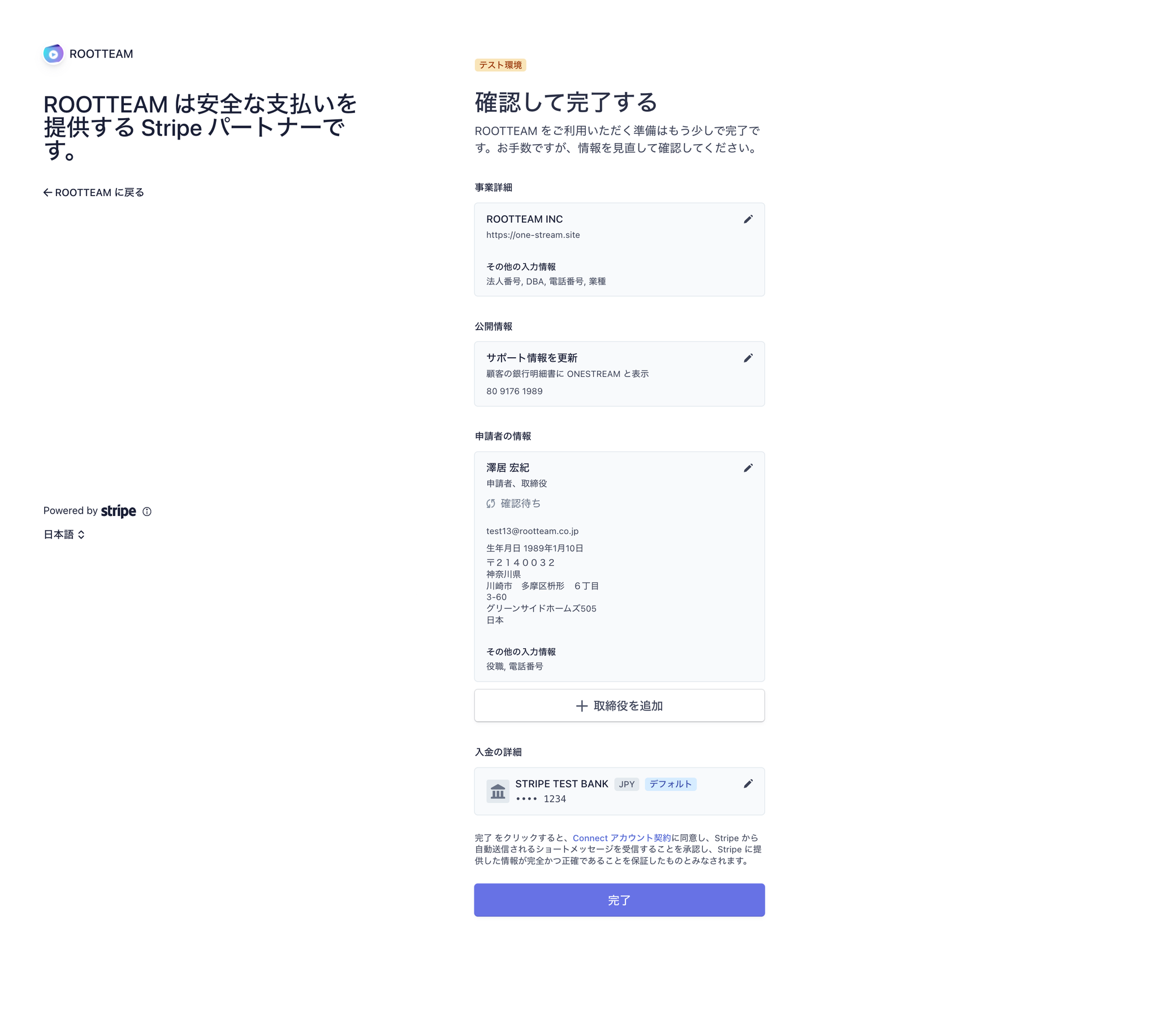Click the ROOTTEAM brand name header
The height and width of the screenshot is (1036, 1158).
(x=101, y=54)
